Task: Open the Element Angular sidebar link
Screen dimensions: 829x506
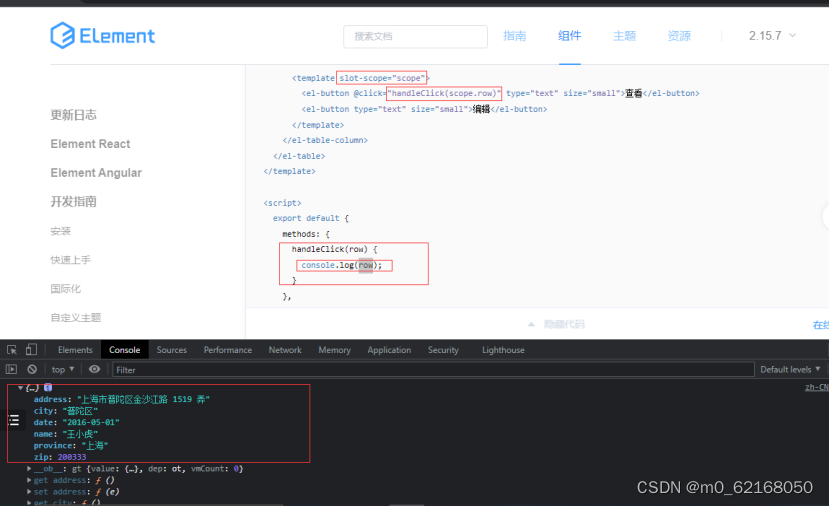Action: click(96, 173)
